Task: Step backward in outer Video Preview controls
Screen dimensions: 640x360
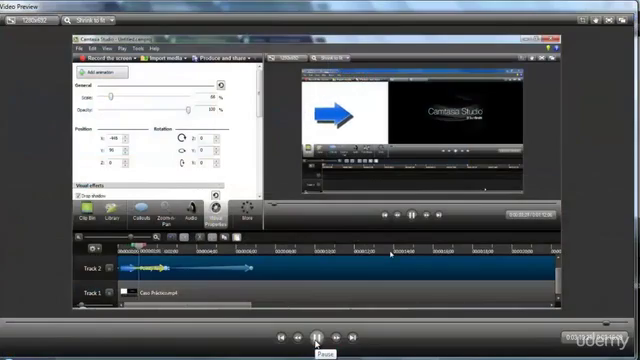Action: [298, 338]
